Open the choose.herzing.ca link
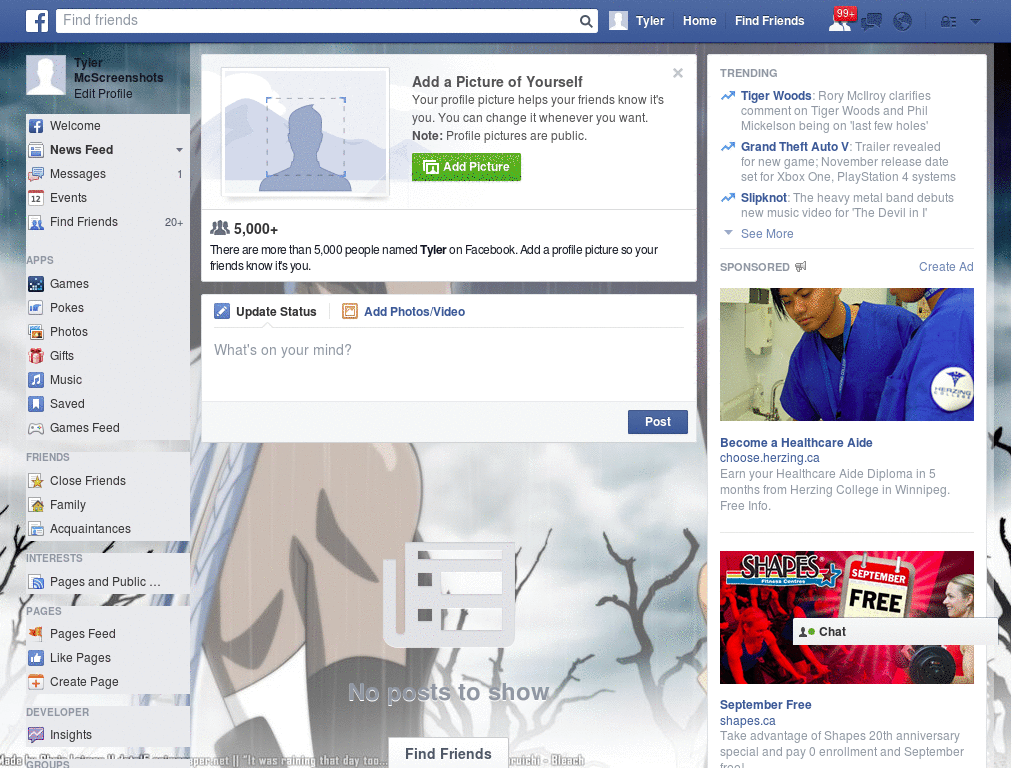 pos(769,458)
